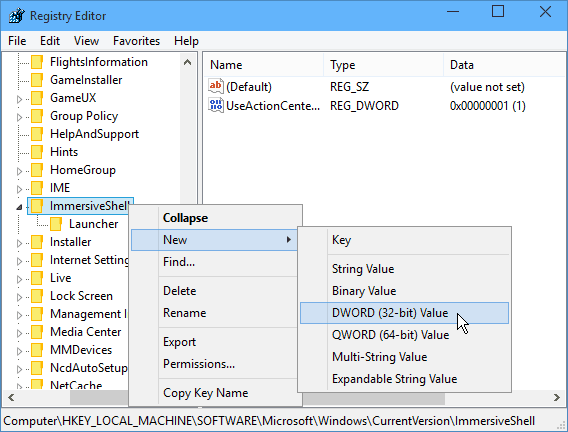
Task: Click the tree scroll-up arrow
Action: tap(188, 62)
